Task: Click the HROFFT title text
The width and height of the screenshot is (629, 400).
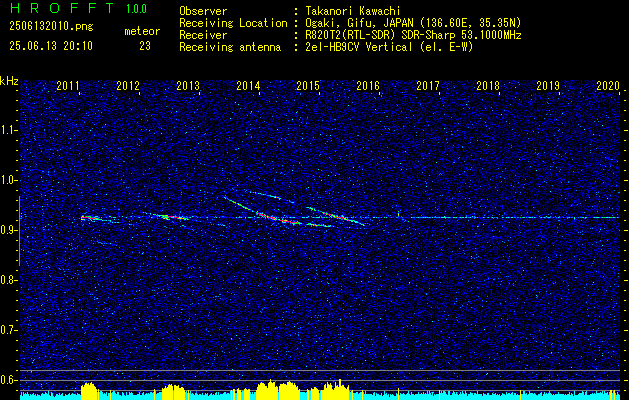Action: [x=62, y=8]
